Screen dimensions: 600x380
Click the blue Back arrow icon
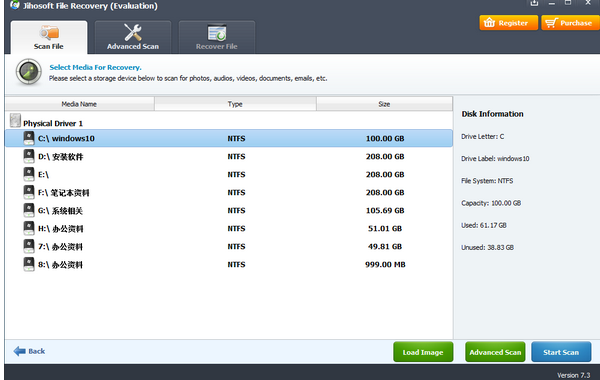click(x=20, y=351)
